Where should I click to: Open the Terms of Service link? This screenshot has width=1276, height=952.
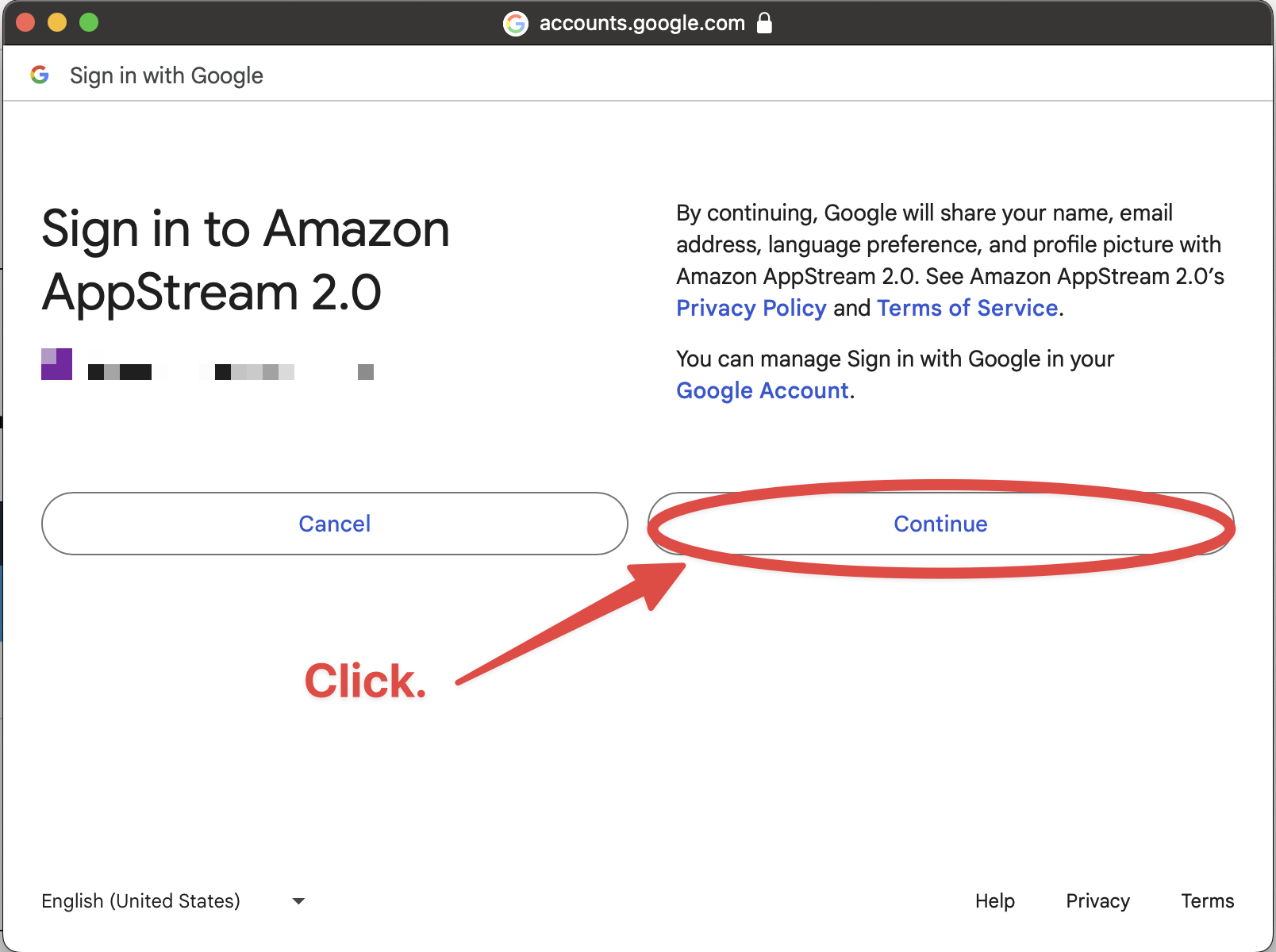(x=967, y=308)
